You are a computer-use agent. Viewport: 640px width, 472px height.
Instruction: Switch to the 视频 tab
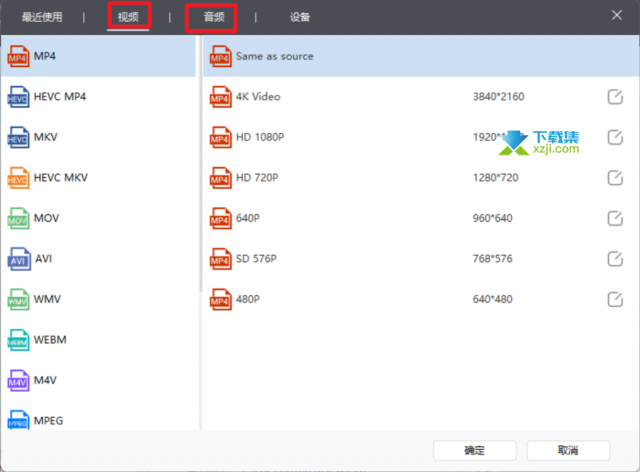pos(128,17)
